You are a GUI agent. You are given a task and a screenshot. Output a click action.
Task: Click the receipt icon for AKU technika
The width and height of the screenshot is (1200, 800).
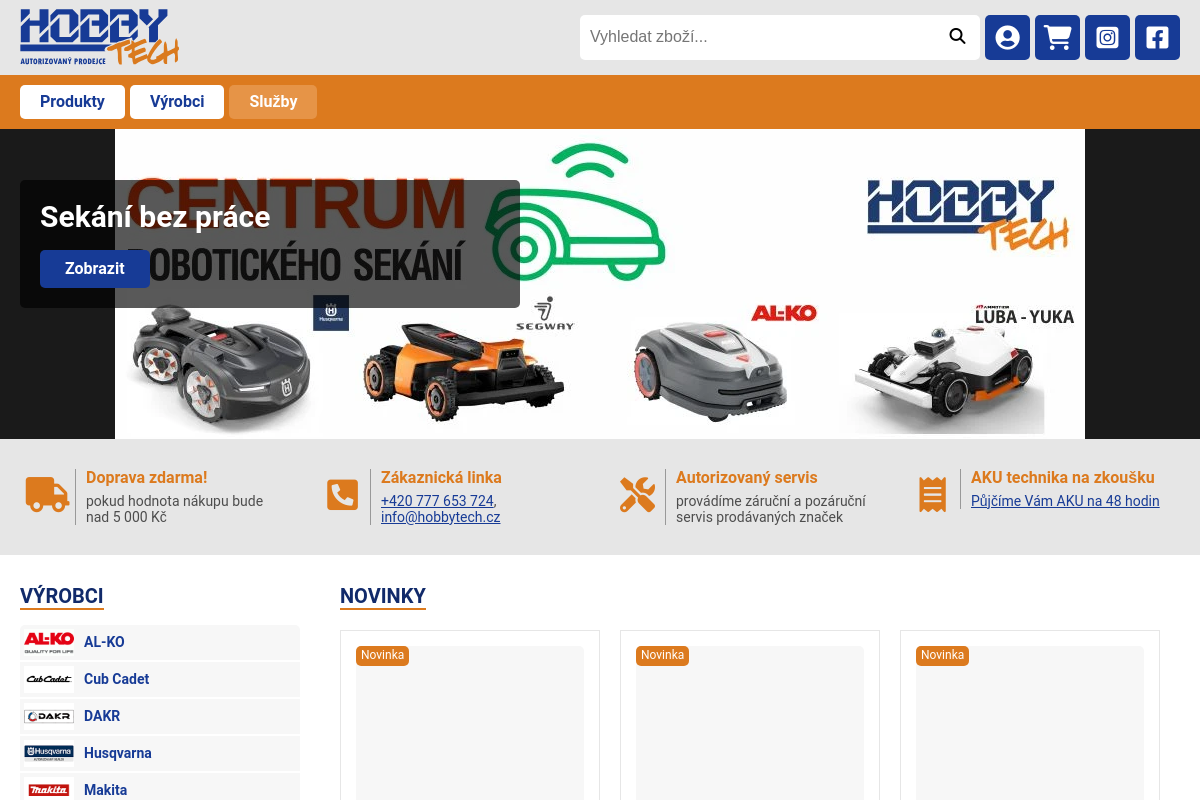932,495
